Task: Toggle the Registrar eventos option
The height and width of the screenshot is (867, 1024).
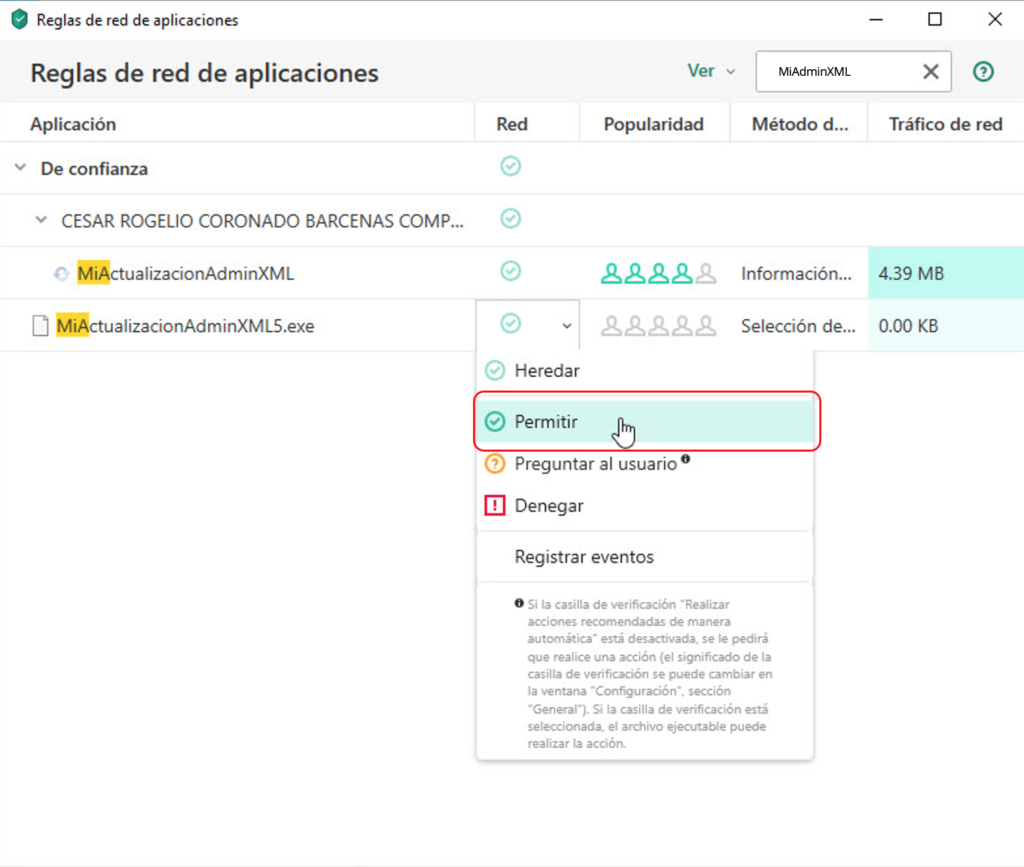Action: click(583, 557)
